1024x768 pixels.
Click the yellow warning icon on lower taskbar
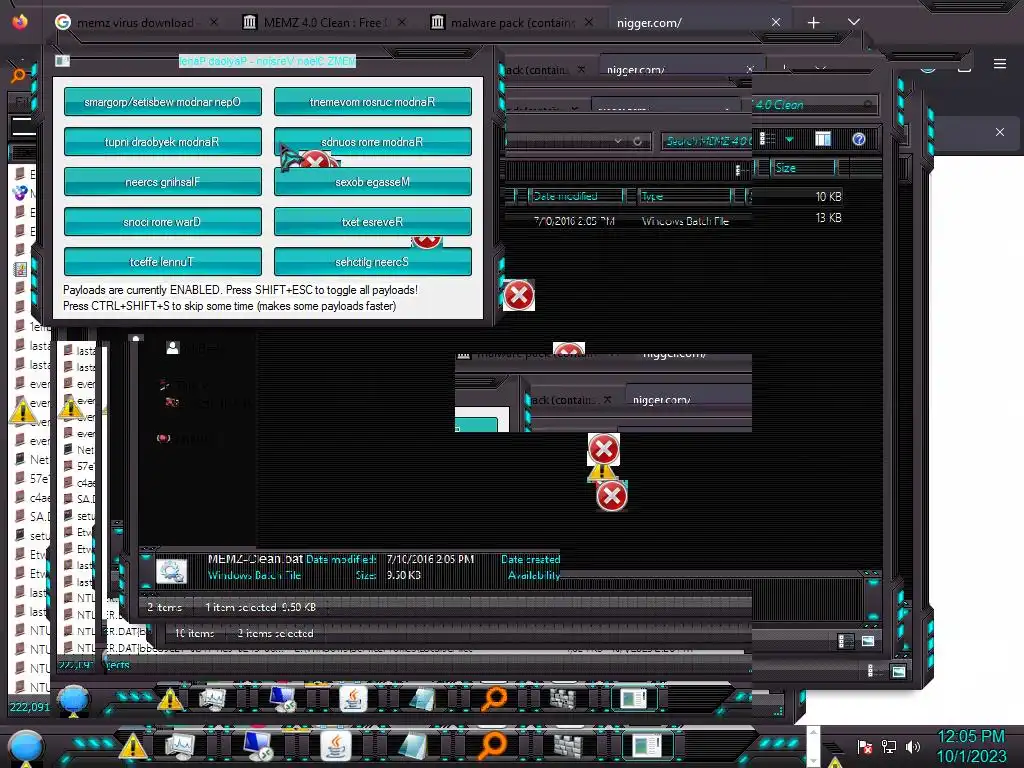coord(133,746)
